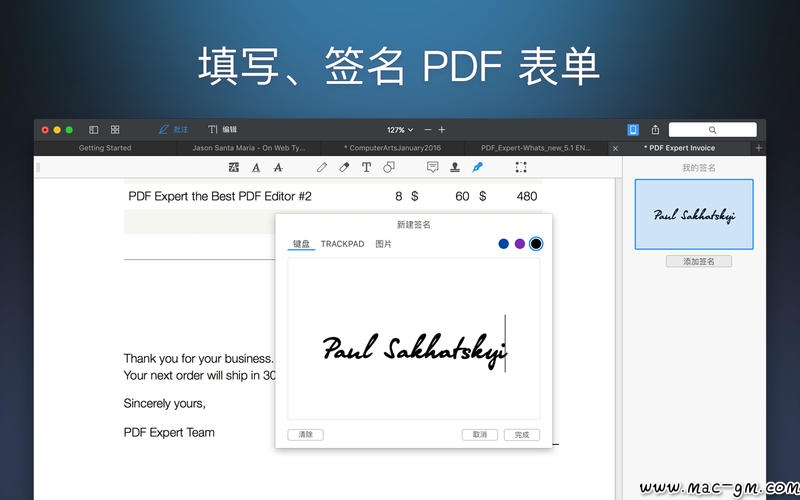Select the Text (T) tool
The width and height of the screenshot is (800, 500).
(366, 167)
